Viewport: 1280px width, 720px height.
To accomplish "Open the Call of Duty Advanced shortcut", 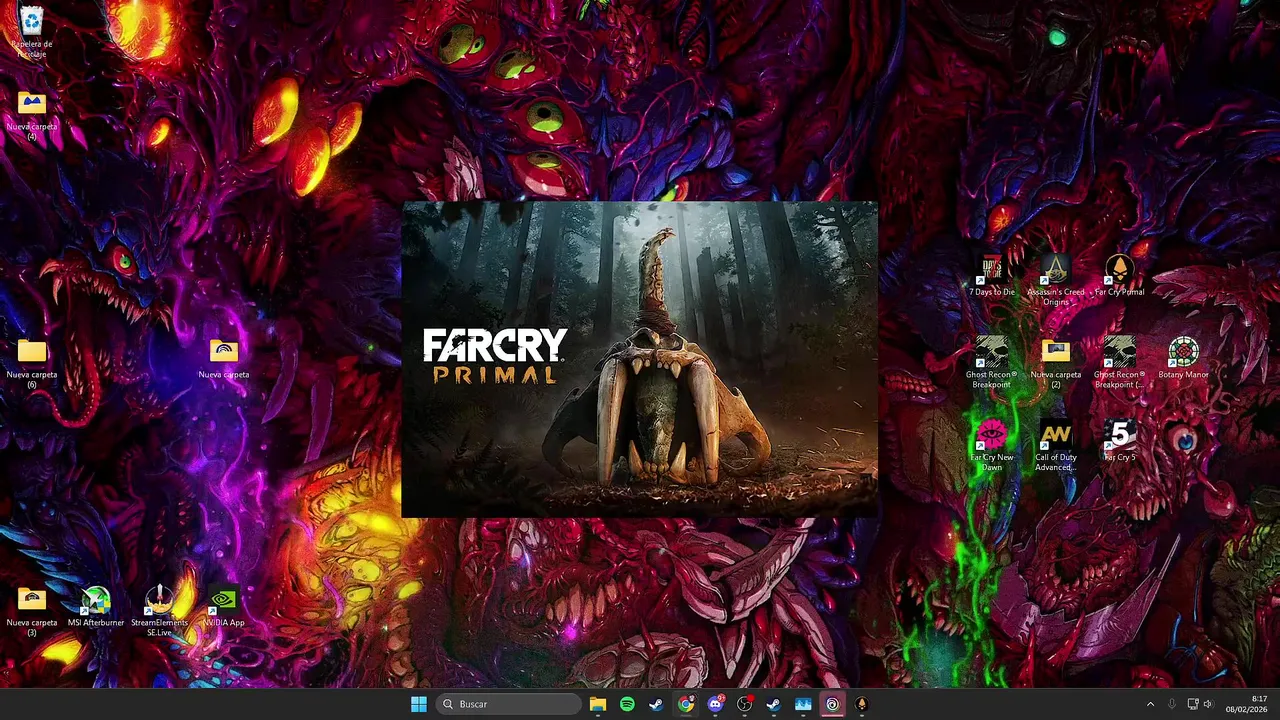I will pyautogui.click(x=1055, y=446).
